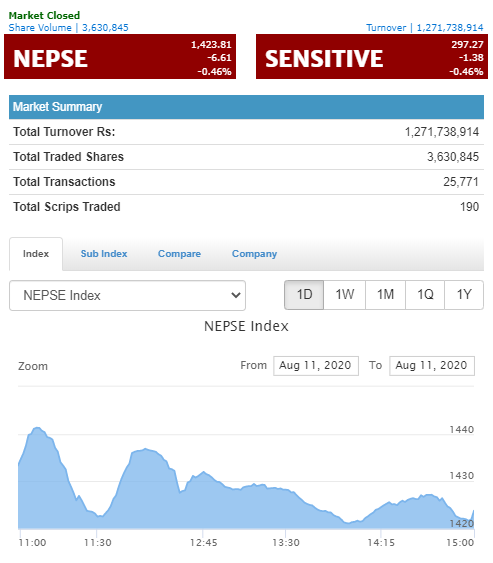Click the NEPSE index banner
The width and height of the screenshot is (493, 563).
click(120, 57)
